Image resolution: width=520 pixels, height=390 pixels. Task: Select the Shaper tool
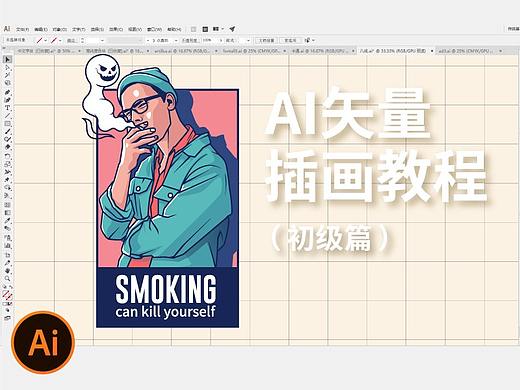[7, 140]
